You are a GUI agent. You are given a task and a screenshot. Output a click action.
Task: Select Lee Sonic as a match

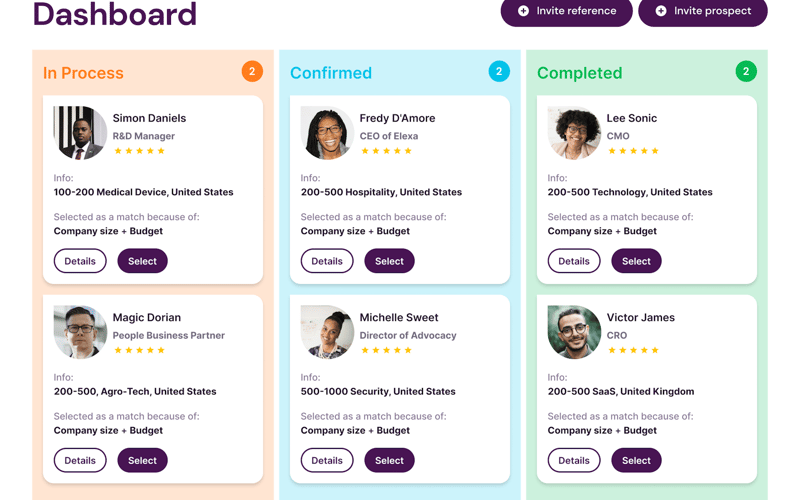point(636,261)
